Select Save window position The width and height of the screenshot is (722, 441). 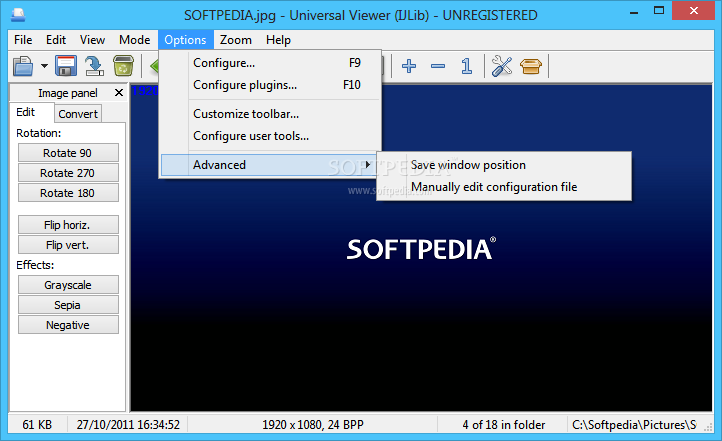click(x=504, y=165)
